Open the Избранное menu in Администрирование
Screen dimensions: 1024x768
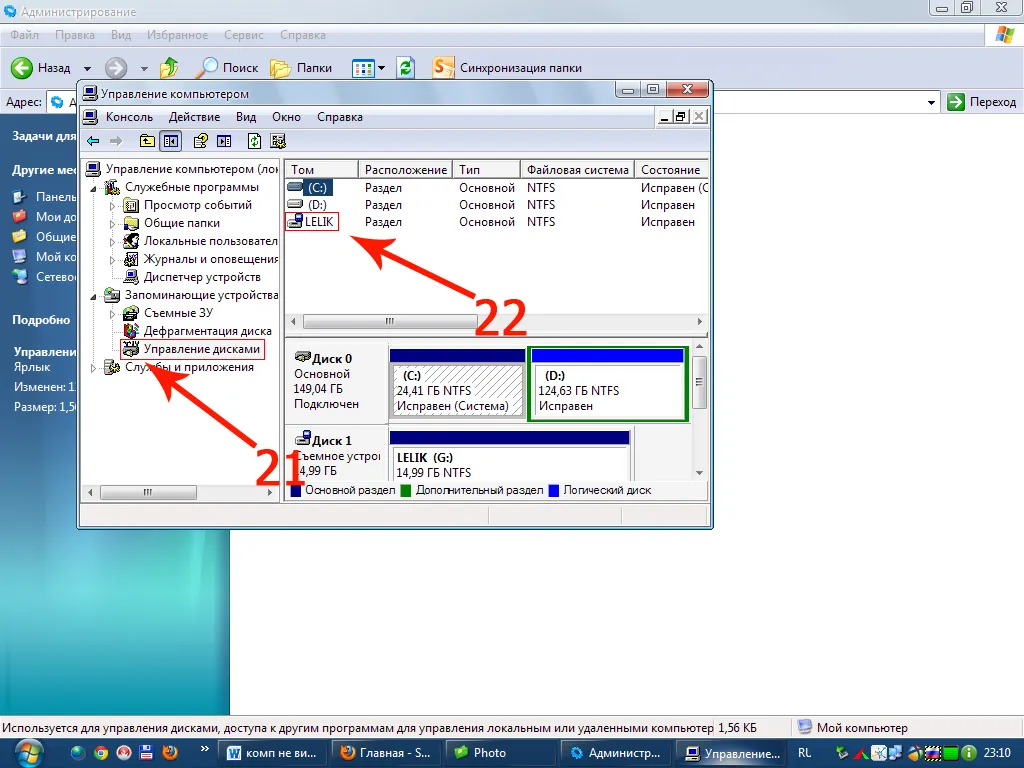click(x=177, y=35)
